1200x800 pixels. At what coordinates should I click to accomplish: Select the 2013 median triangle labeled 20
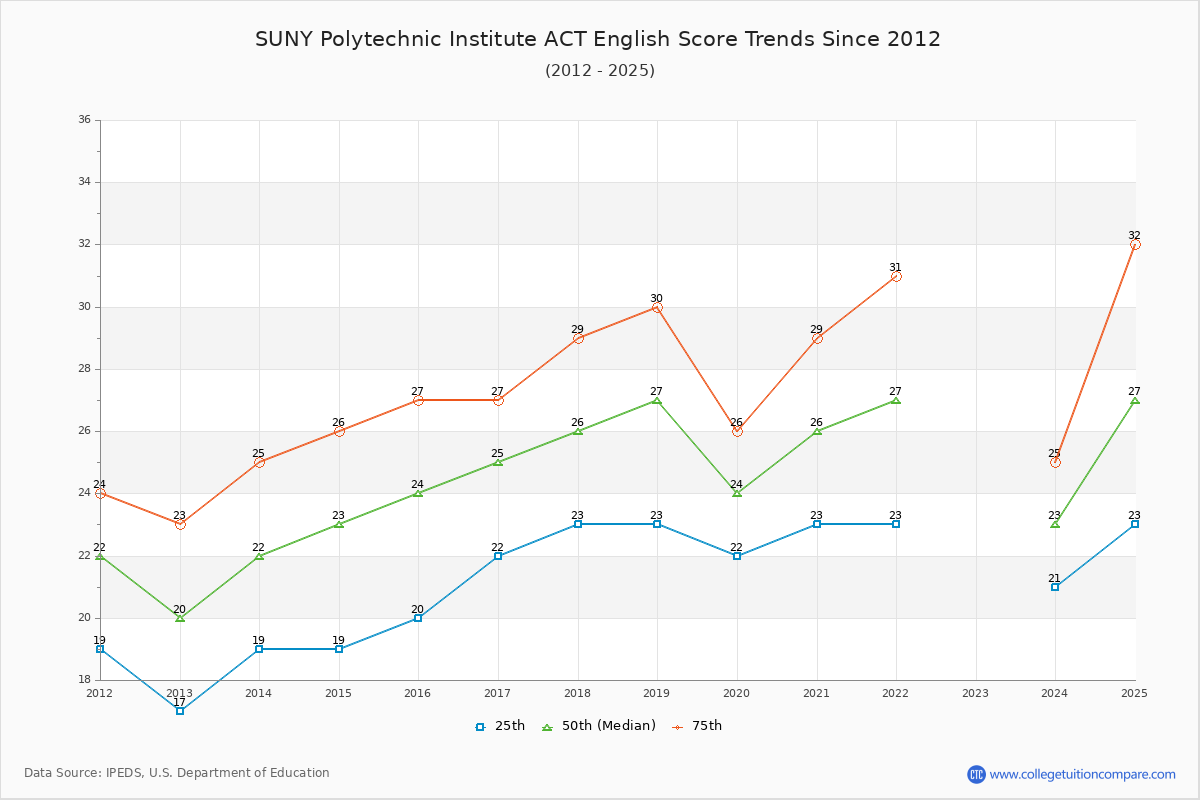tap(180, 618)
